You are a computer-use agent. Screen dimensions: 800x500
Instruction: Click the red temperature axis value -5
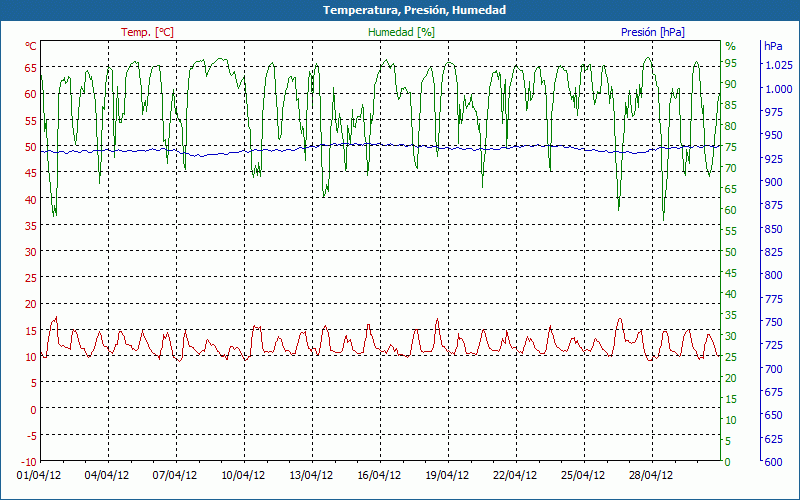(x=31, y=436)
